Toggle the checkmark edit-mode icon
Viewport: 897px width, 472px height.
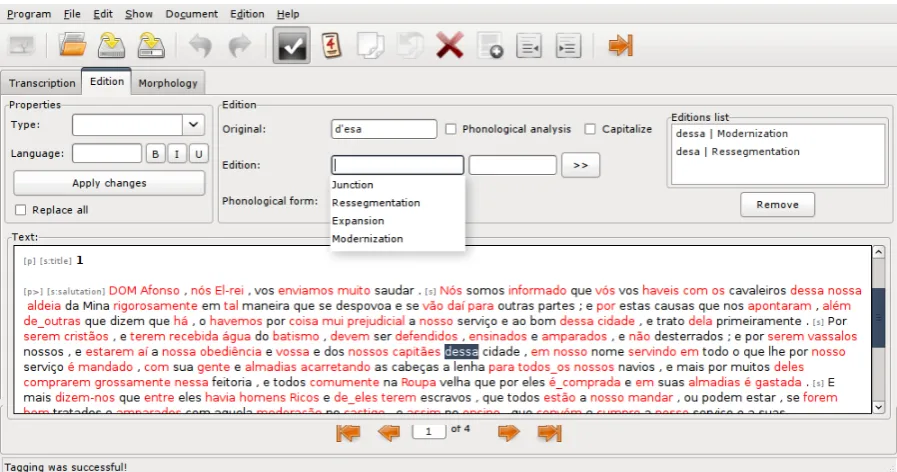292,45
